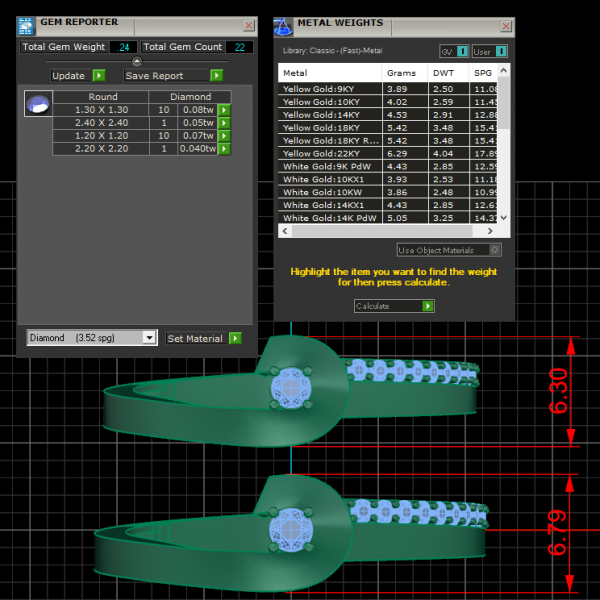Viewport: 600px width, 600px height.
Task: Enable Use Object Materials option
Action: 496,250
